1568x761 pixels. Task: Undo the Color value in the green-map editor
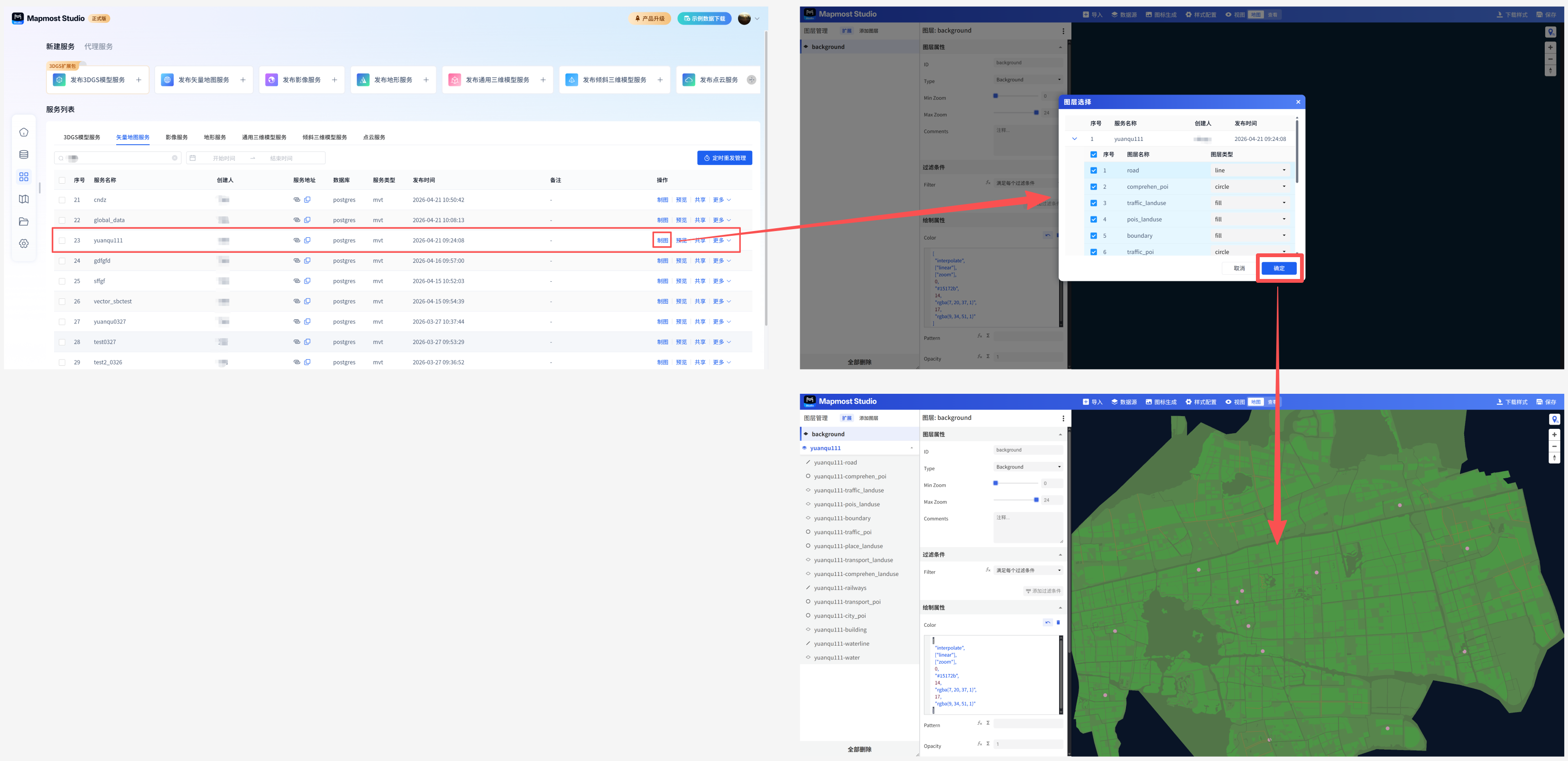1048,622
